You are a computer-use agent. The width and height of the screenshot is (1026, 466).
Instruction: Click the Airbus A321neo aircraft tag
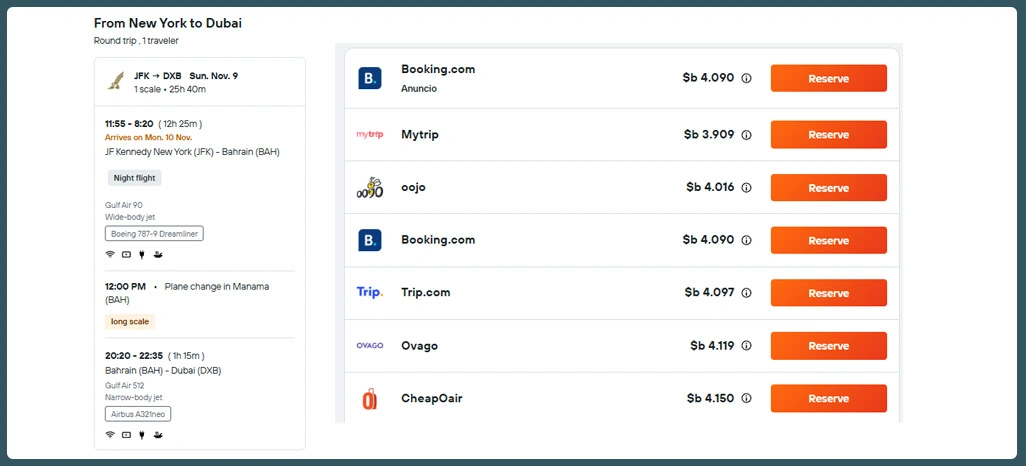tap(138, 414)
